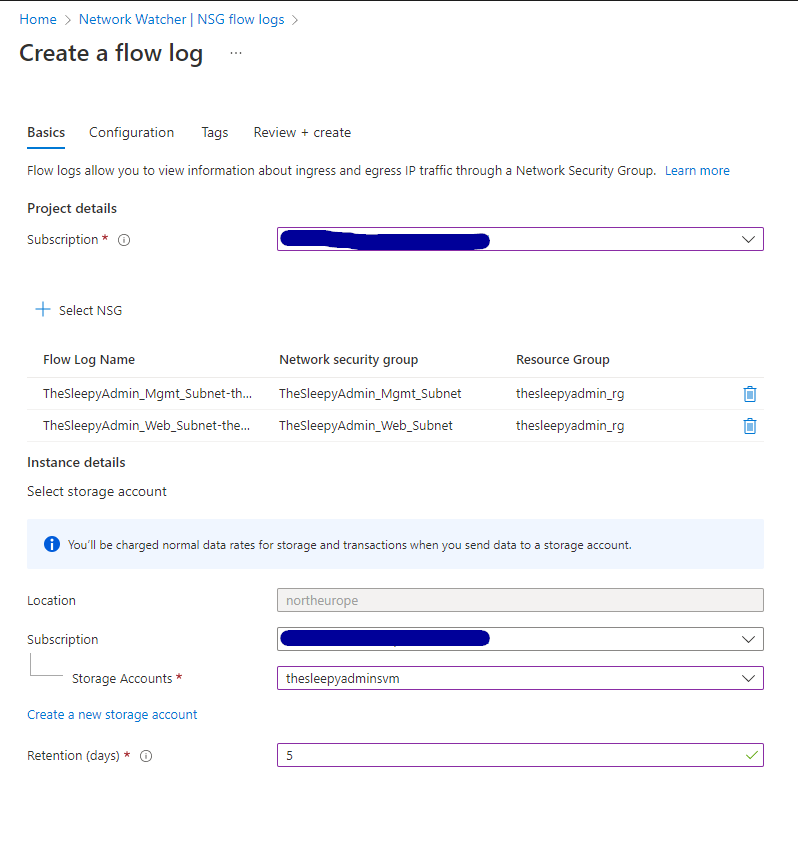Click the blue info icon in banner

pyautogui.click(x=51, y=545)
